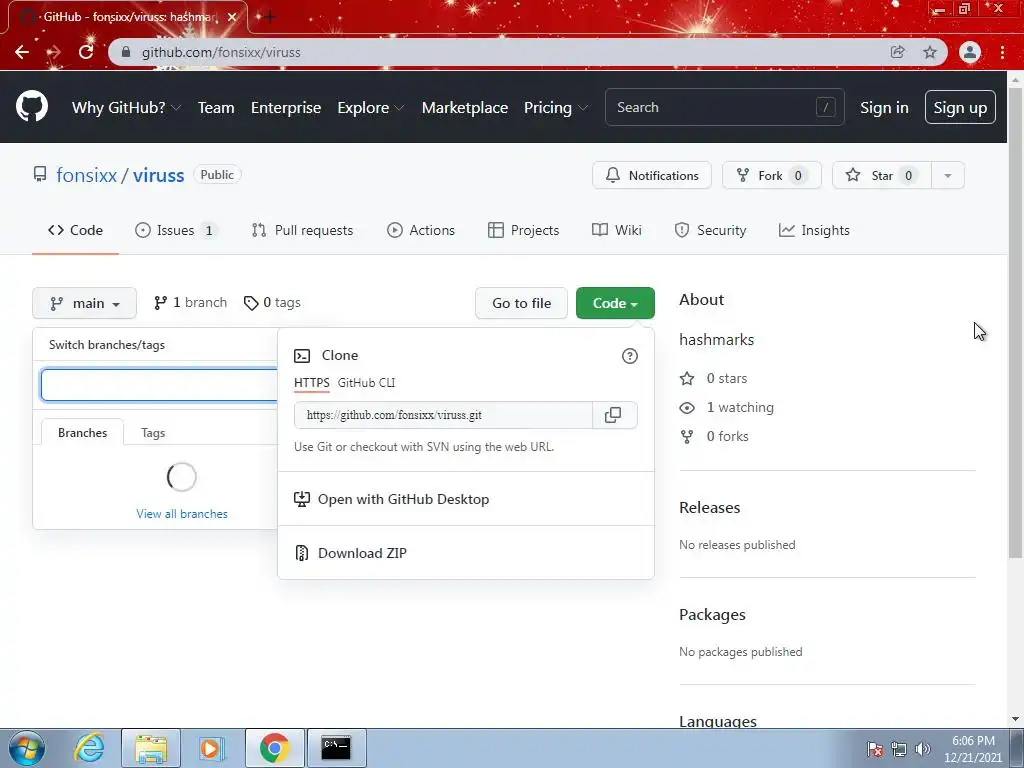Open the main branch dropdown
This screenshot has width=1024, height=768.
tap(84, 303)
